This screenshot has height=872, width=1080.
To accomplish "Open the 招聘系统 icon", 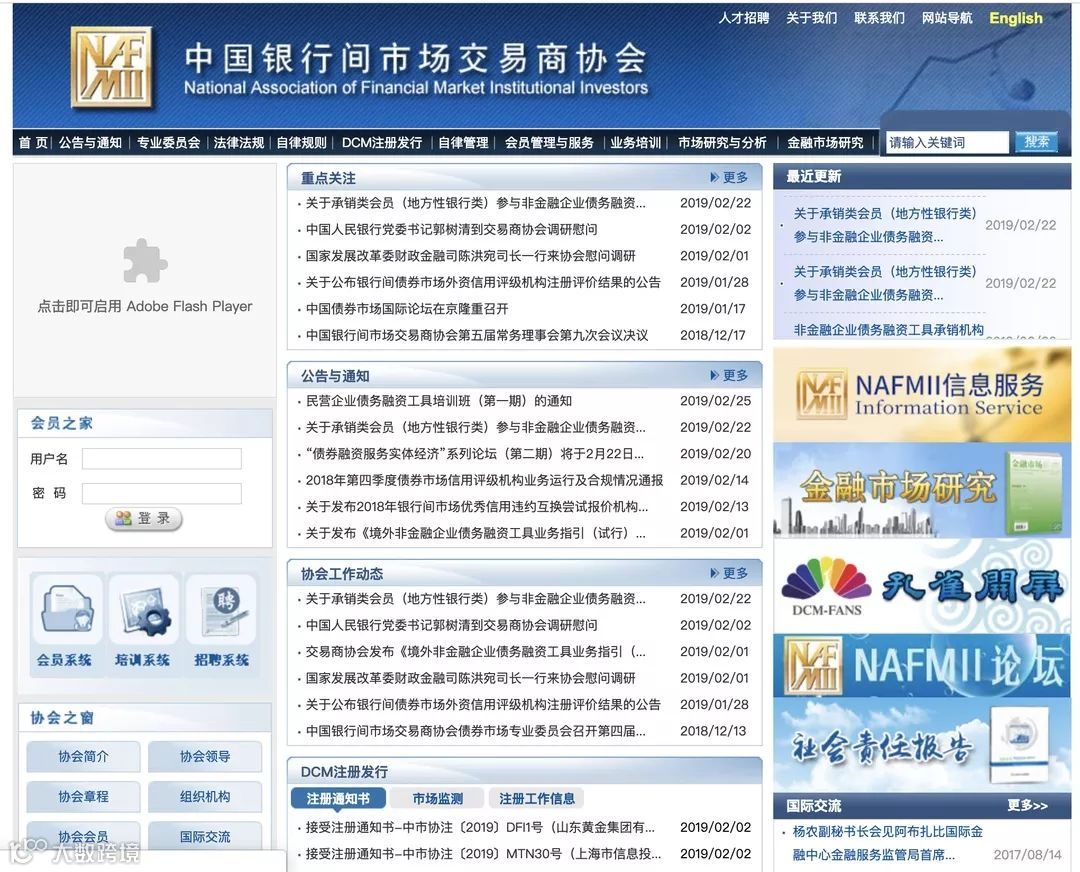I will coord(221,622).
